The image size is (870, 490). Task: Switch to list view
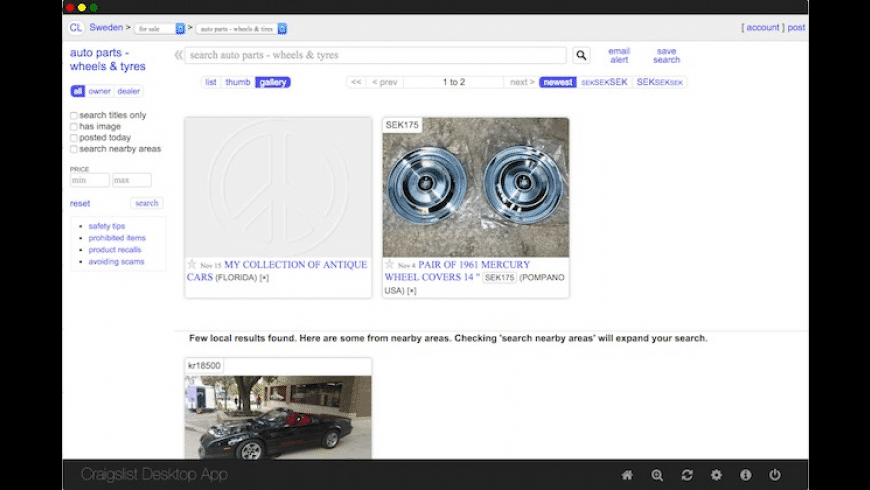point(211,82)
